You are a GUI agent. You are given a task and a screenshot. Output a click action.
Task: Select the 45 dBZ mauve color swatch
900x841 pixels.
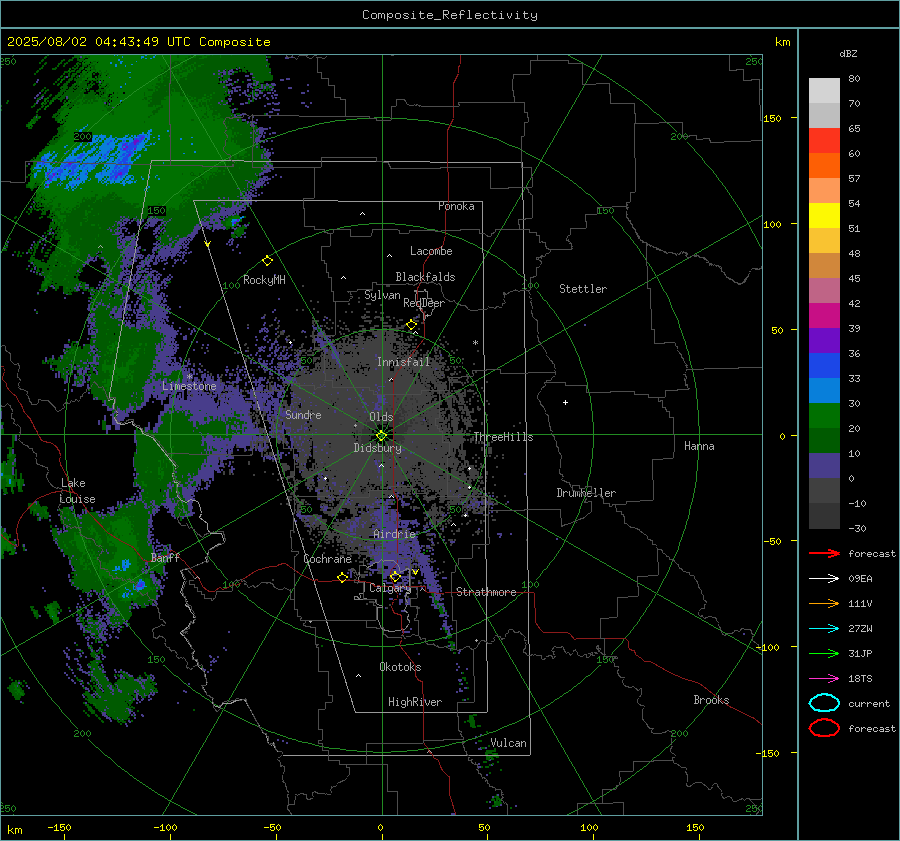click(824, 290)
